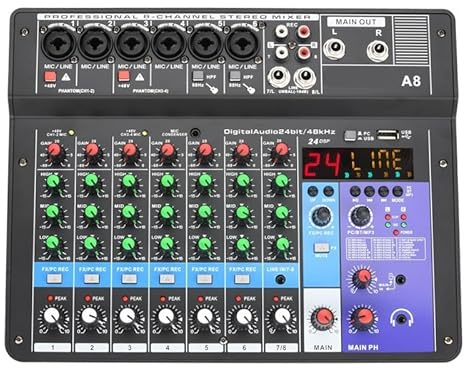The height and width of the screenshot is (369, 464).
Task: Click the effects UP button
Action: pos(313,191)
